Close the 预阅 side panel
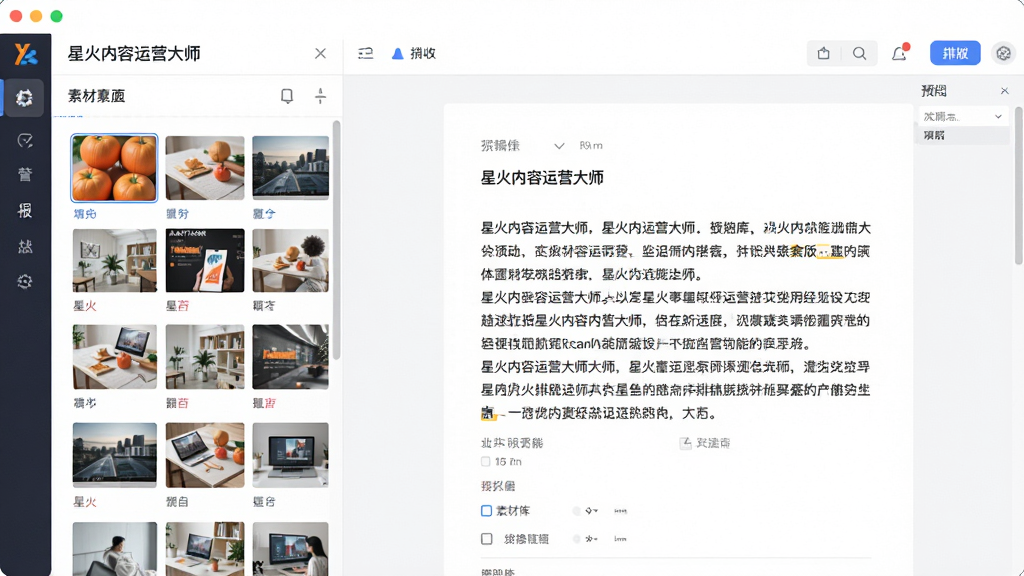This screenshot has height=576, width=1024. coord(1004,91)
